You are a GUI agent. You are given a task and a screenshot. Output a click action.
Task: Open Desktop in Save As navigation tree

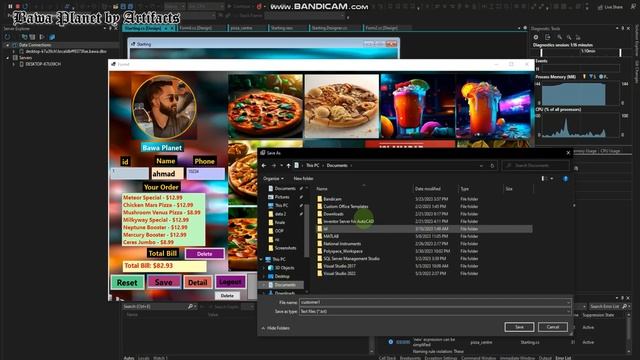(x=282, y=276)
